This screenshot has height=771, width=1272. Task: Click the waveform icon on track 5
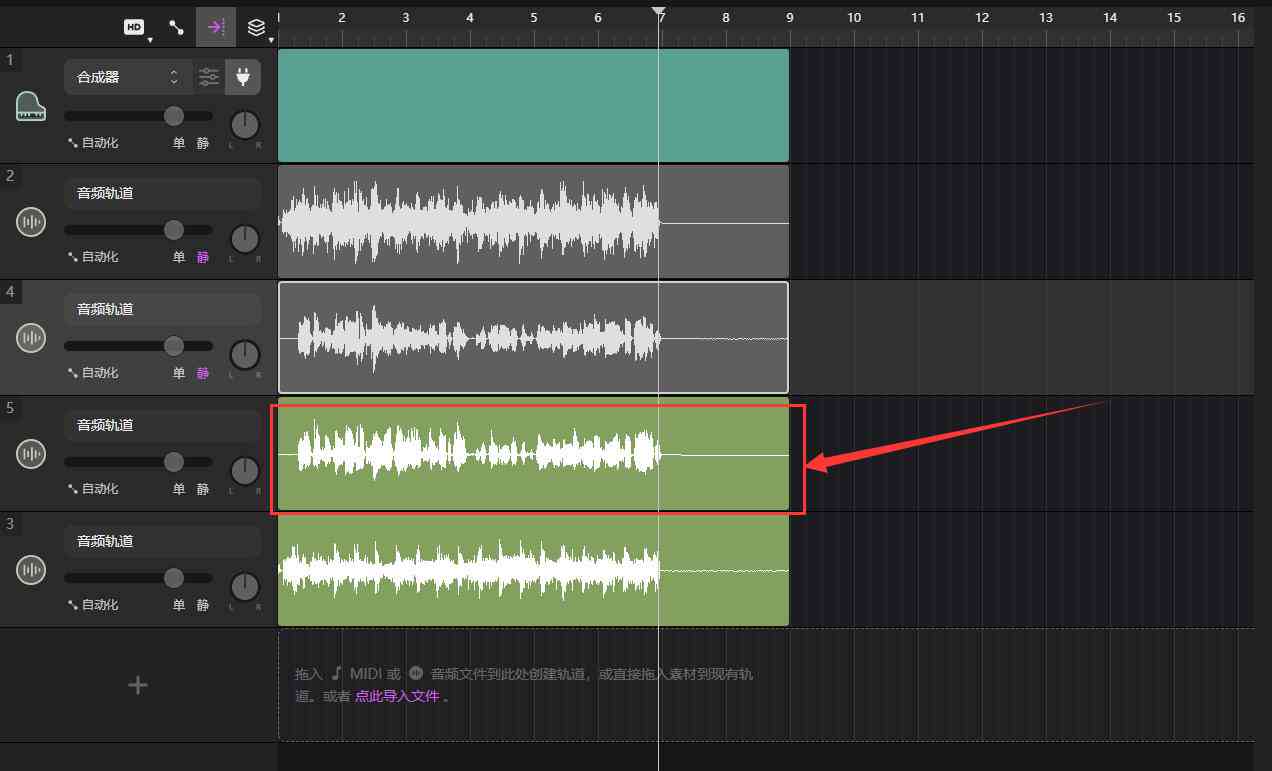coord(31,454)
